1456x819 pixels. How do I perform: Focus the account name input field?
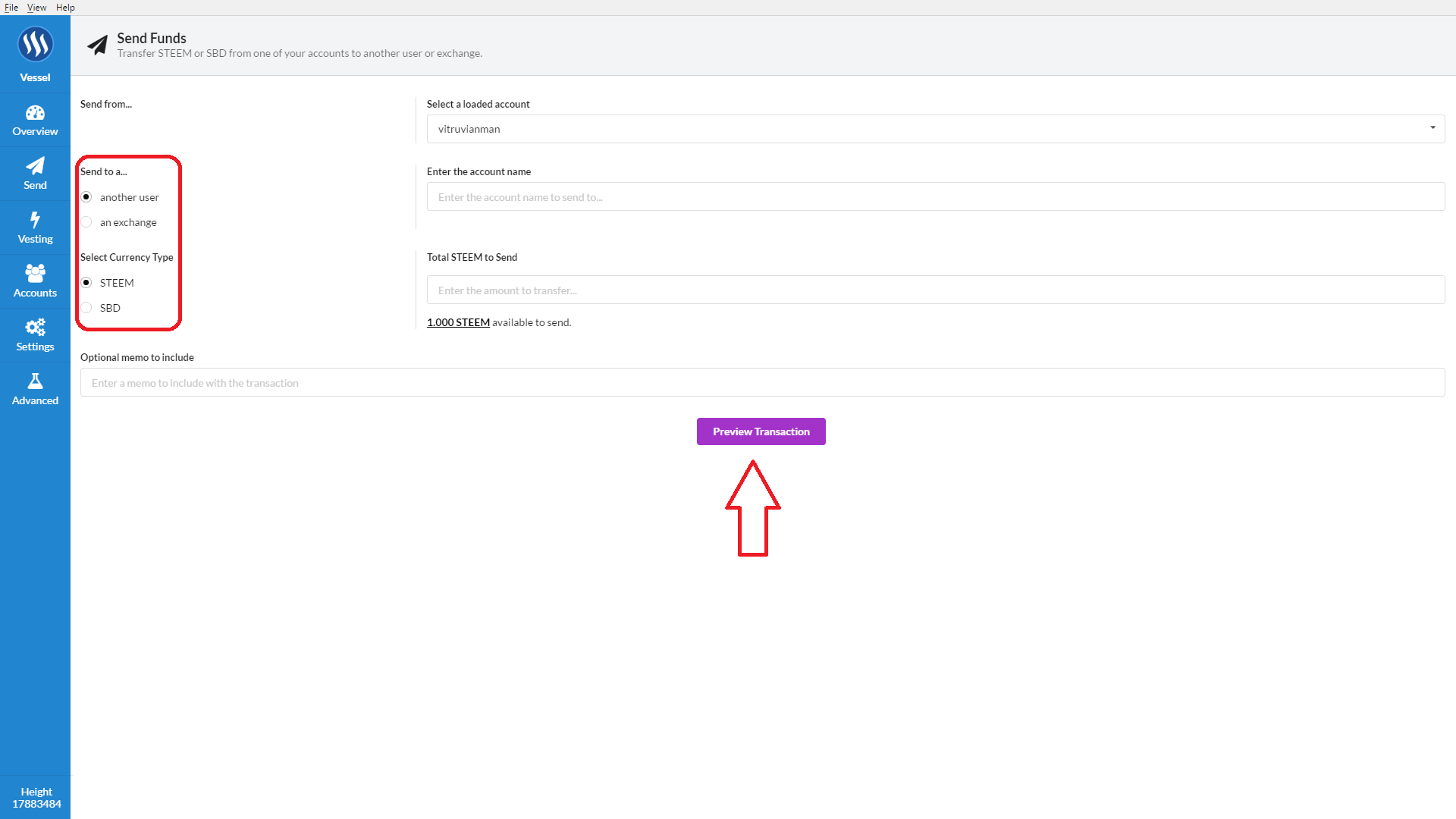pyautogui.click(x=936, y=197)
